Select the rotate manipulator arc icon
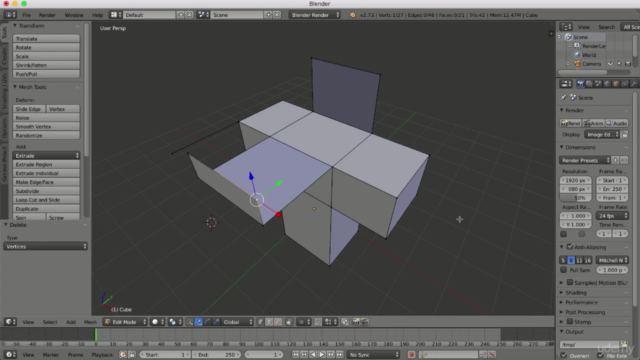The height and width of the screenshot is (360, 640). (x=207, y=322)
